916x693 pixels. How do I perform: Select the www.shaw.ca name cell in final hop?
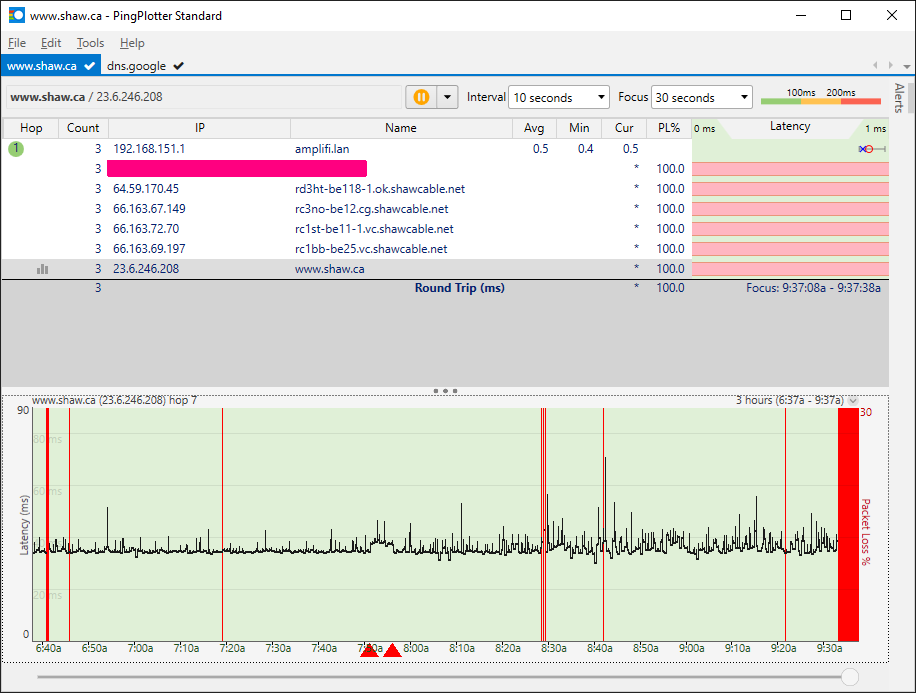click(329, 269)
